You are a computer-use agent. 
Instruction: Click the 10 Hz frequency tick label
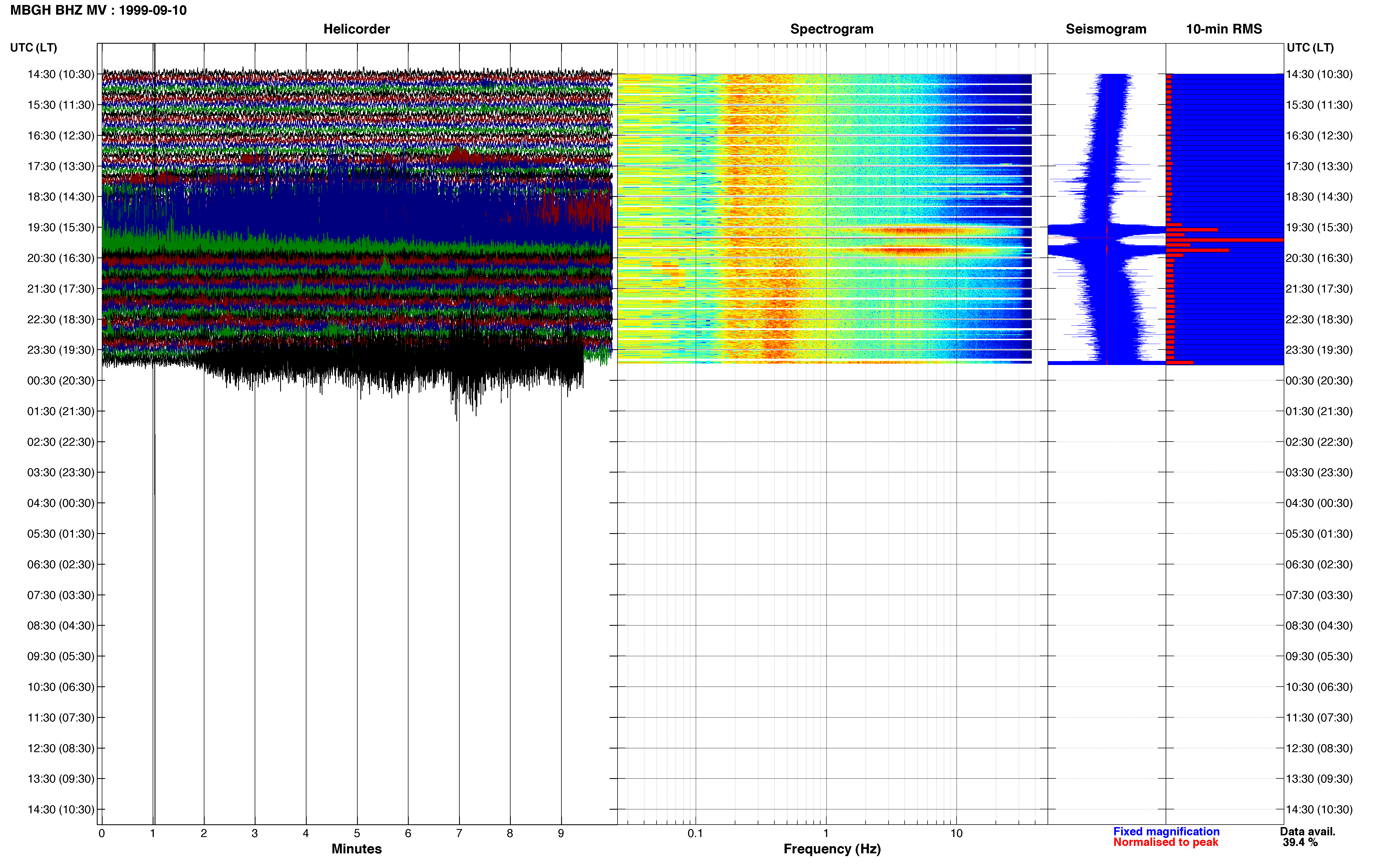956,833
